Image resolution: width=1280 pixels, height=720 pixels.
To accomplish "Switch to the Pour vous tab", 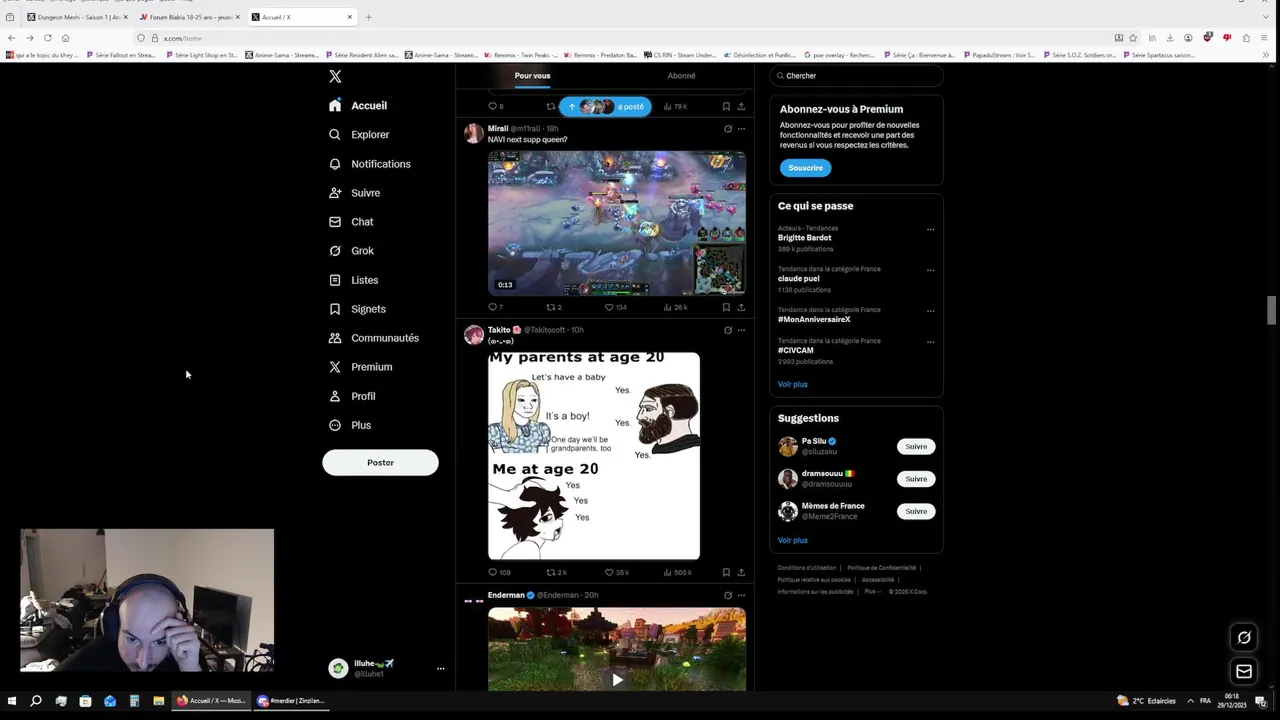I will coord(532,76).
